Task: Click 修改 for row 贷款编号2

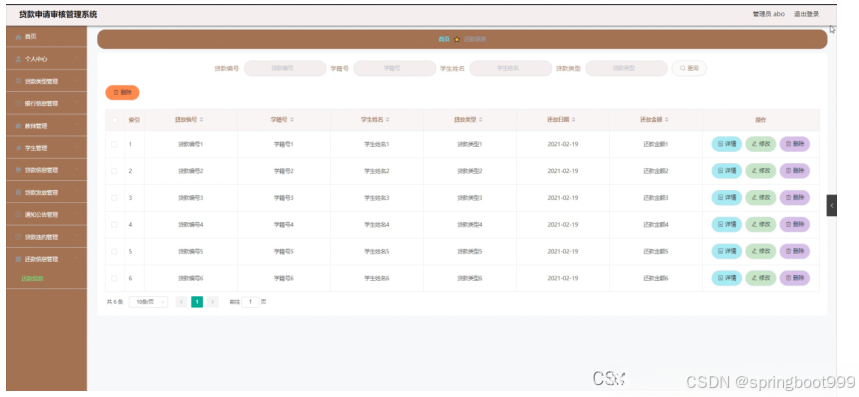Action: click(760, 171)
